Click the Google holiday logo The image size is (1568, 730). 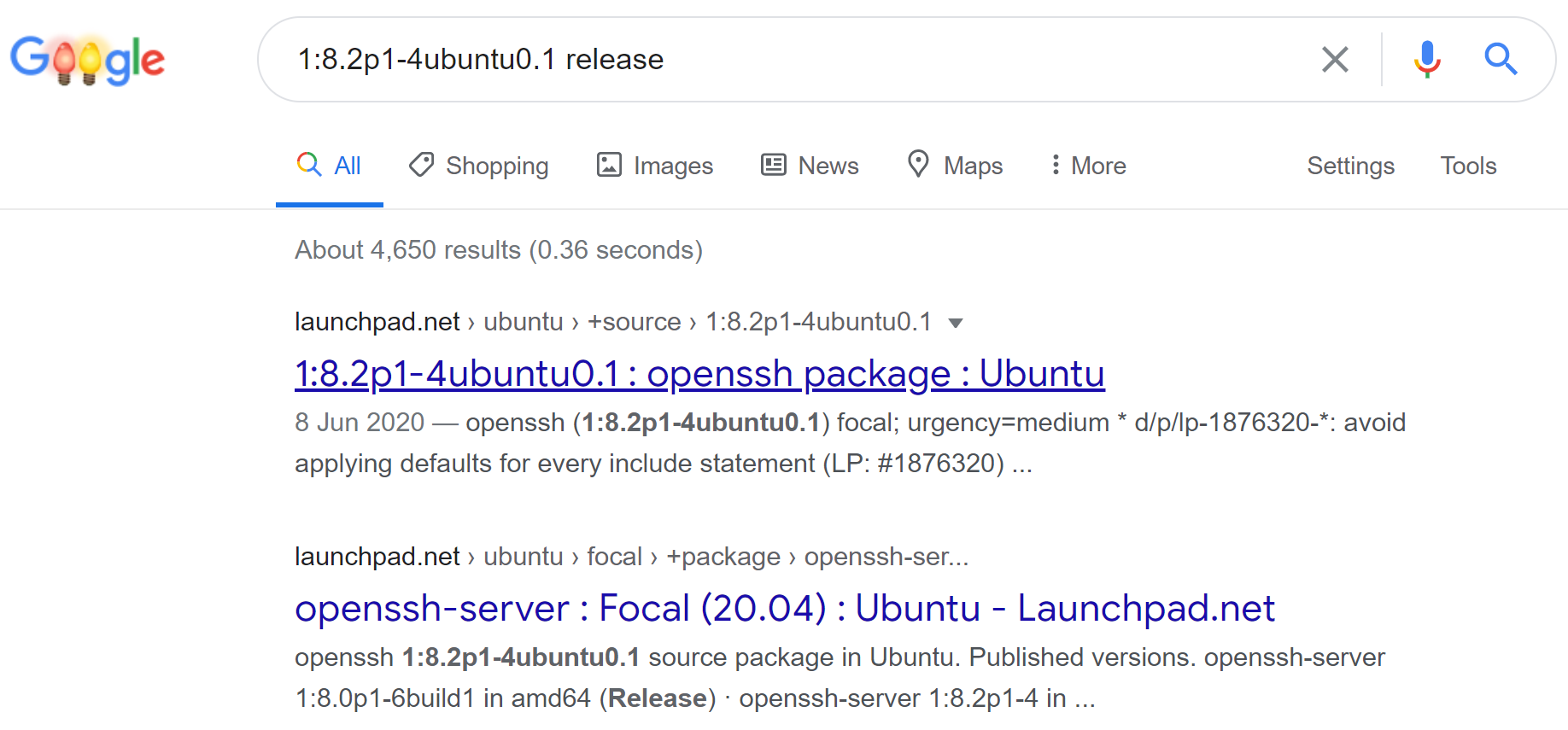(88, 60)
